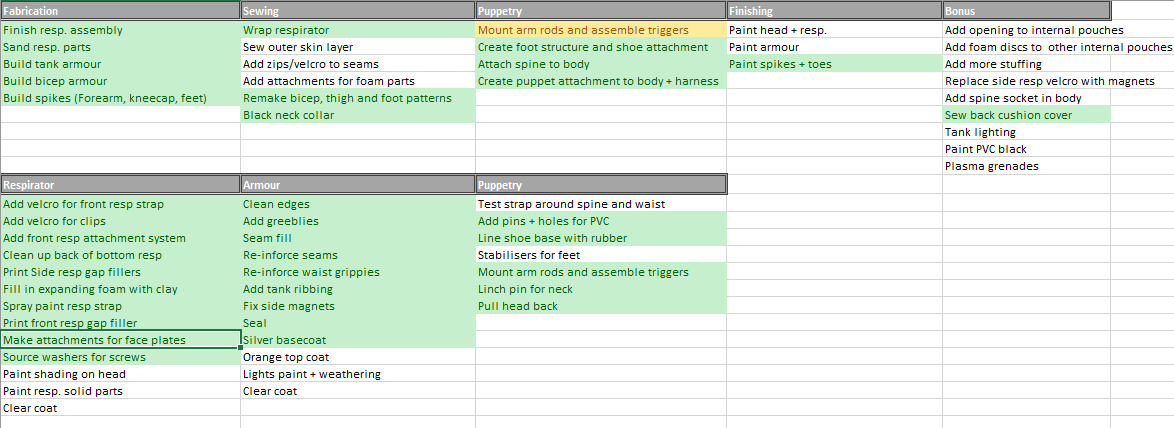Viewport: 1174px width, 428px height.
Task: Click the 'Paint spikes + toes' cell
Action: pos(833,64)
